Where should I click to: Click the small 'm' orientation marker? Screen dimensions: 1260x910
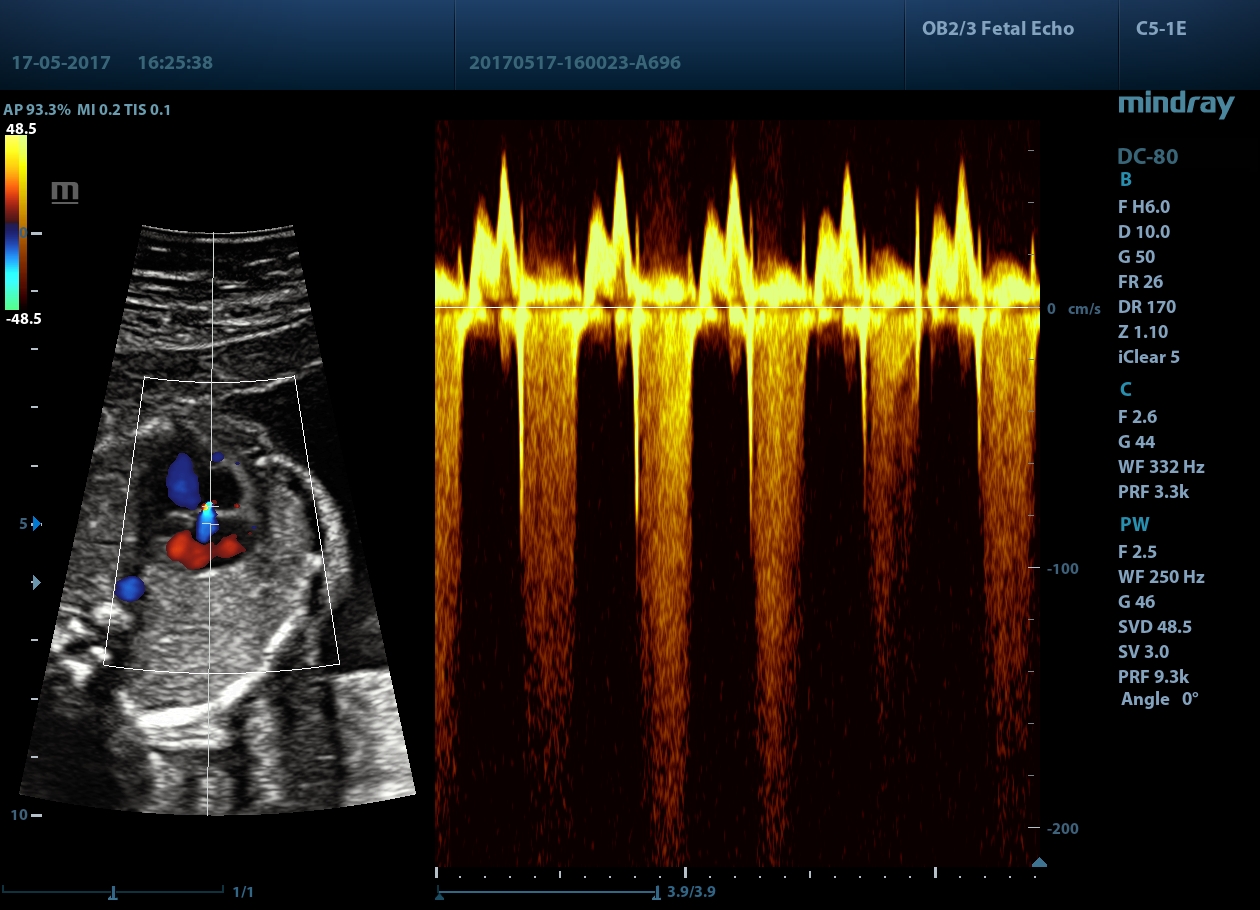[65, 192]
